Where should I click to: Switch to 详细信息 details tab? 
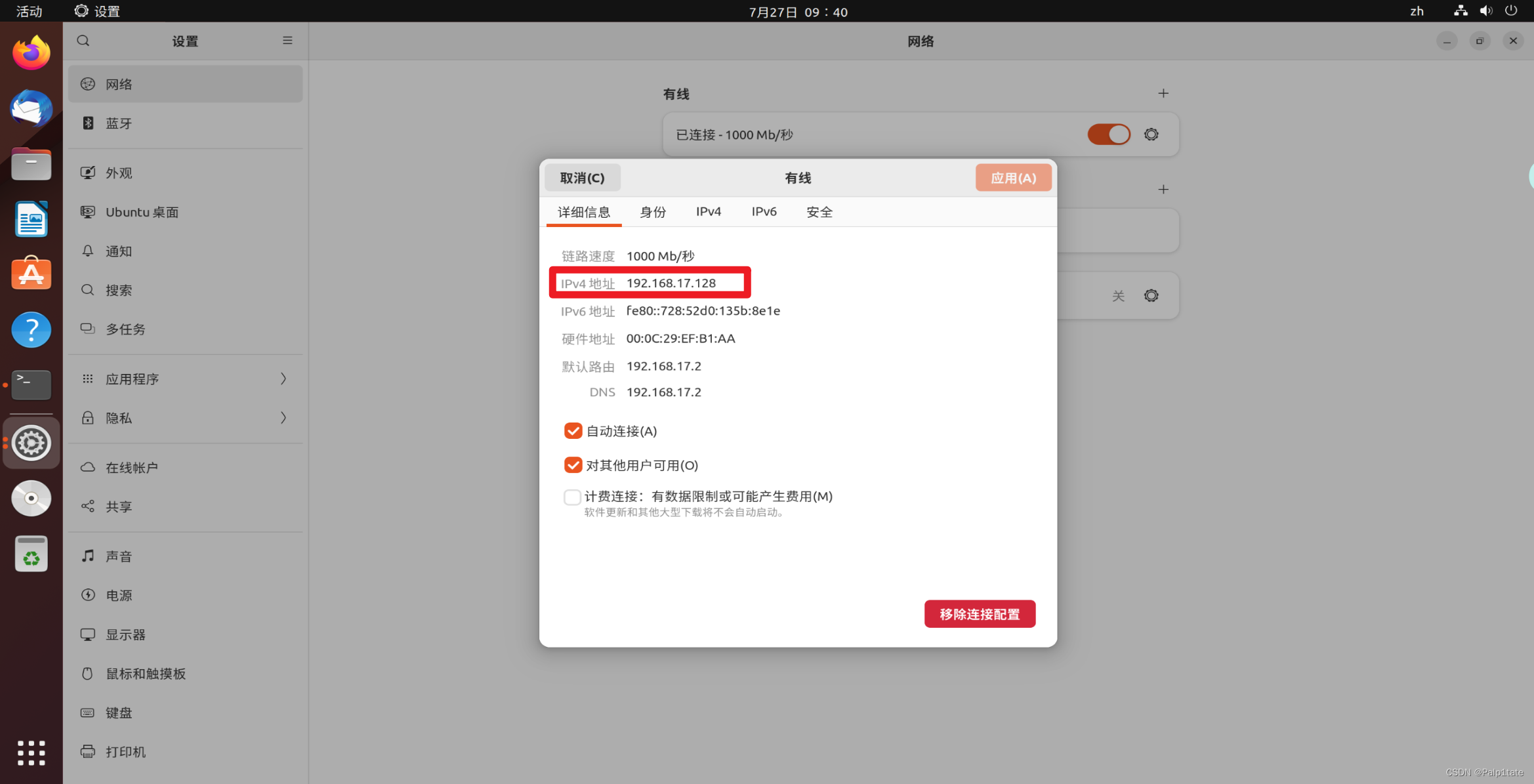tap(584, 212)
